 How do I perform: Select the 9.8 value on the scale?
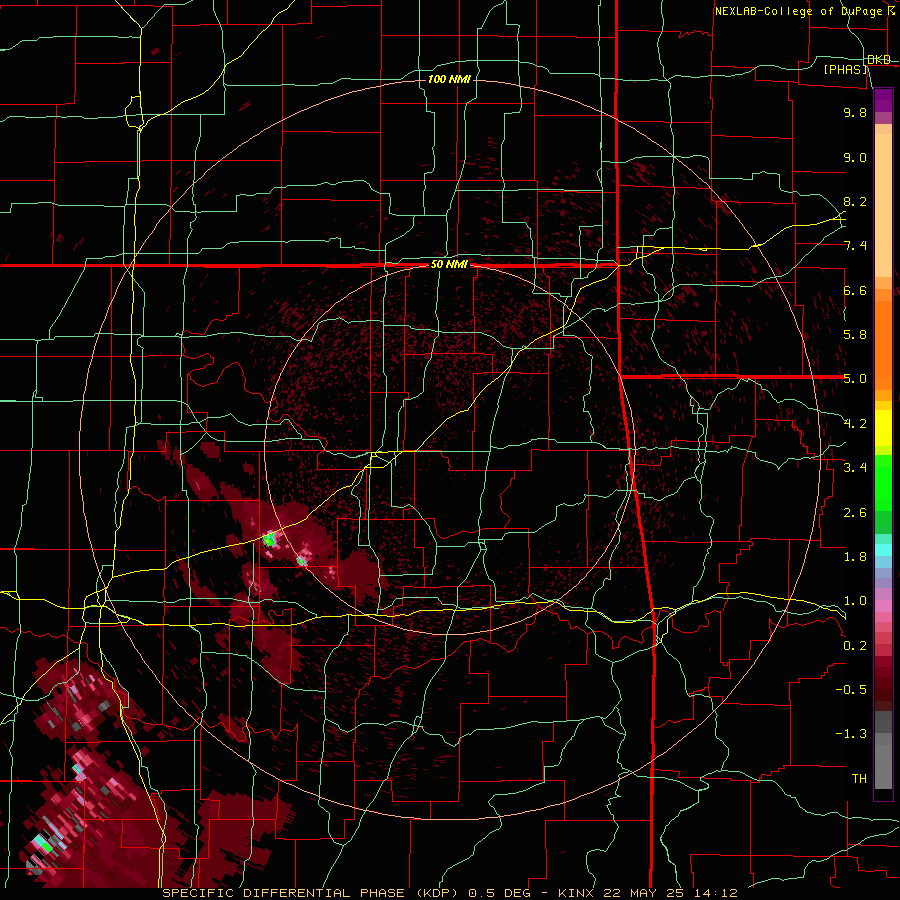tap(855, 112)
